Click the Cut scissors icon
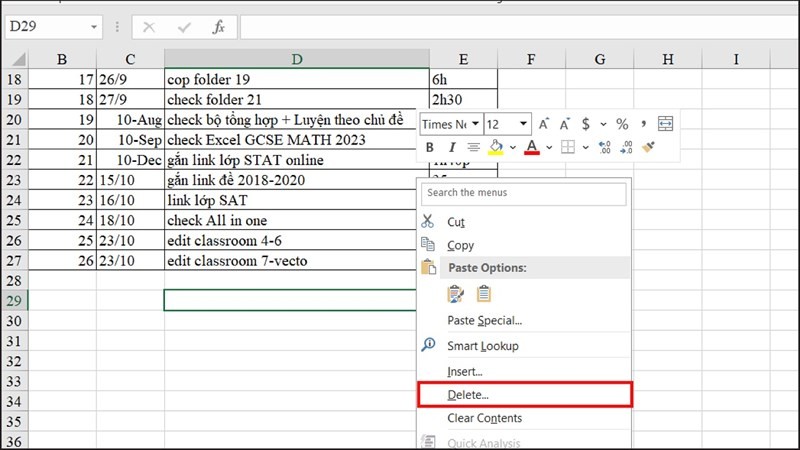 coord(428,221)
